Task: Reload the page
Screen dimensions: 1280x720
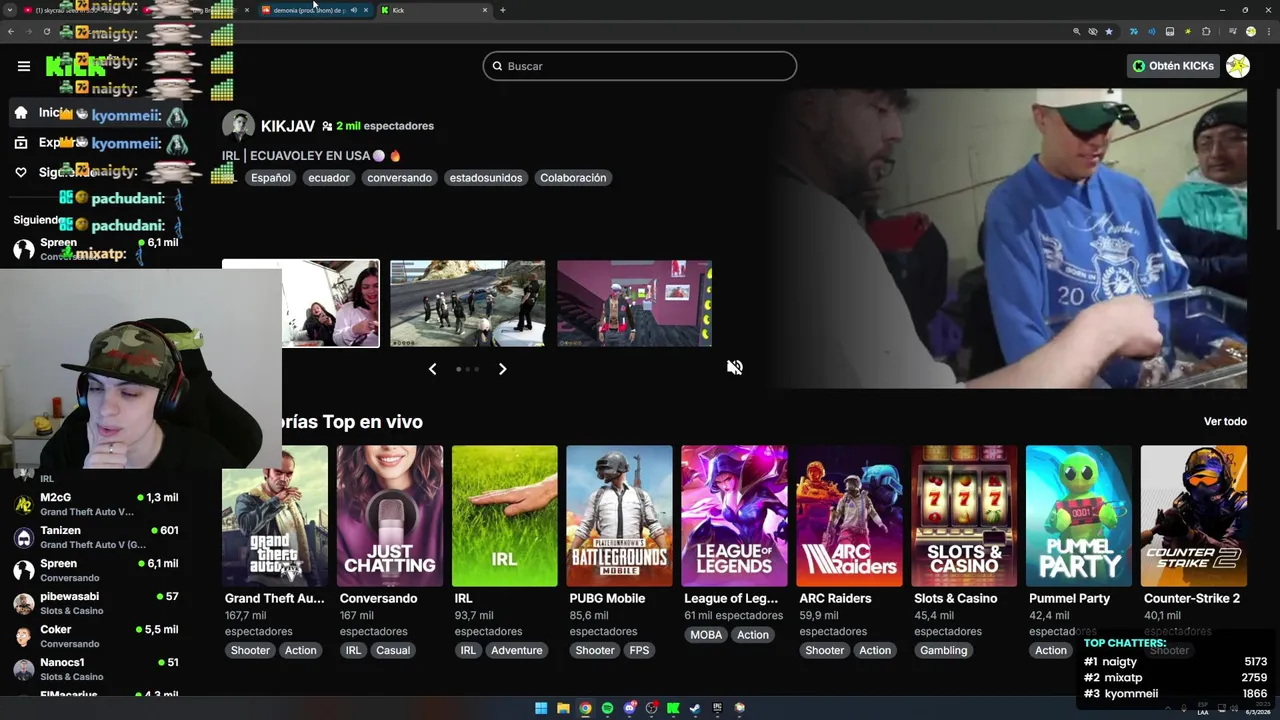Action: 46,31
